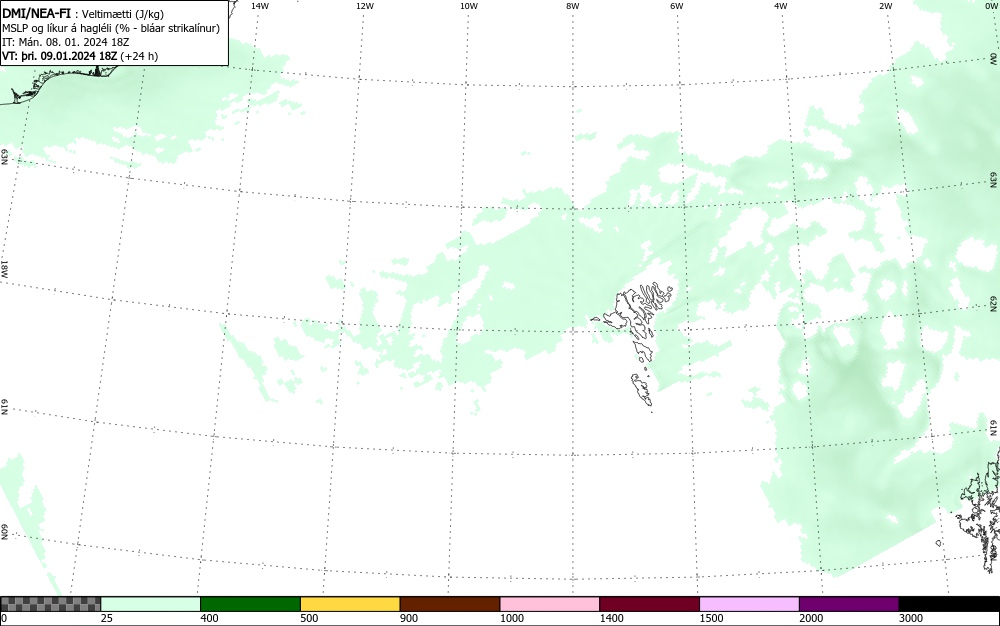Click the lavender 1500-2000 legend swatch
The image size is (1000, 626).
(749, 604)
